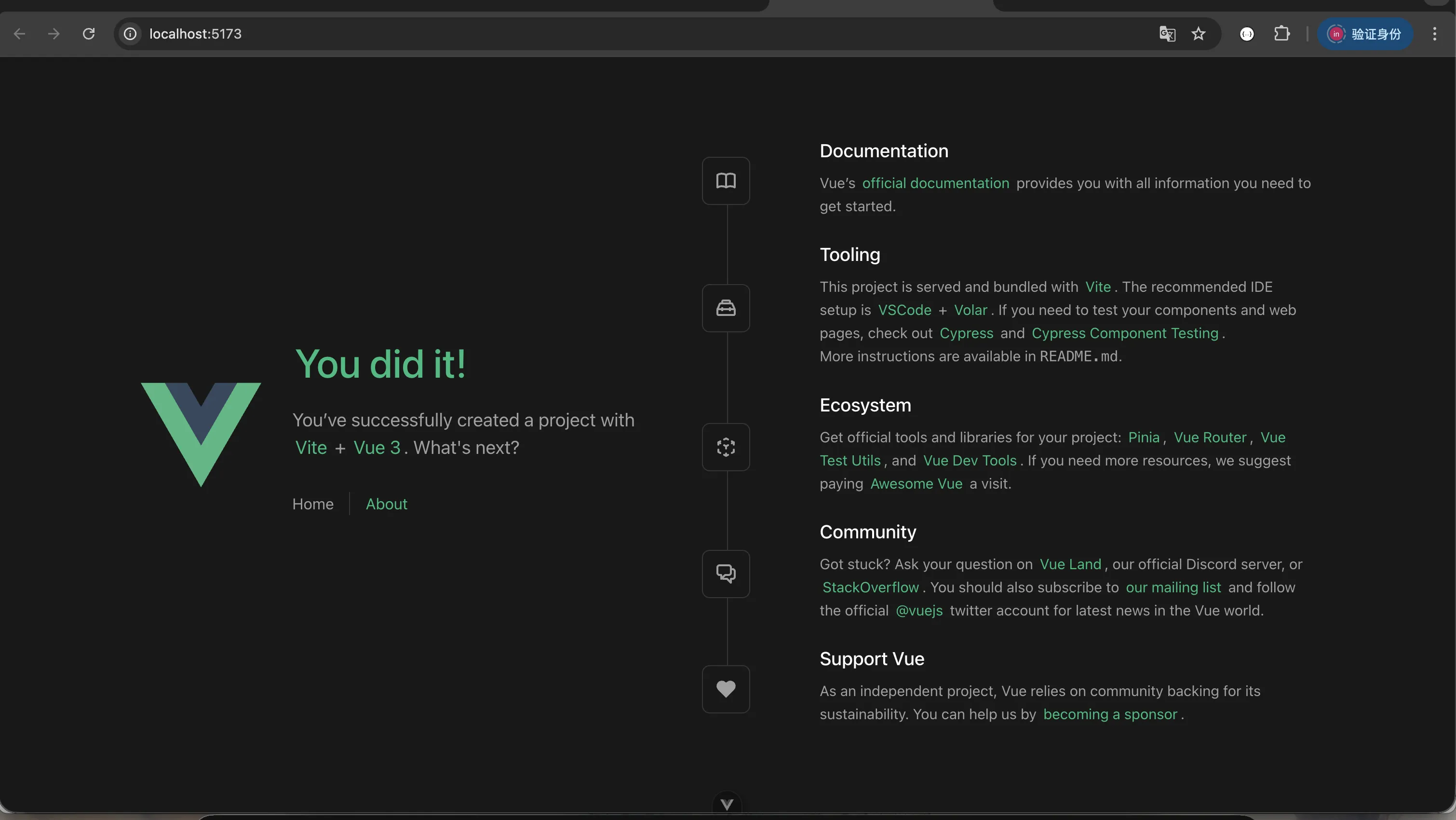
Task: Click the translate page icon
Action: pyautogui.click(x=1167, y=34)
